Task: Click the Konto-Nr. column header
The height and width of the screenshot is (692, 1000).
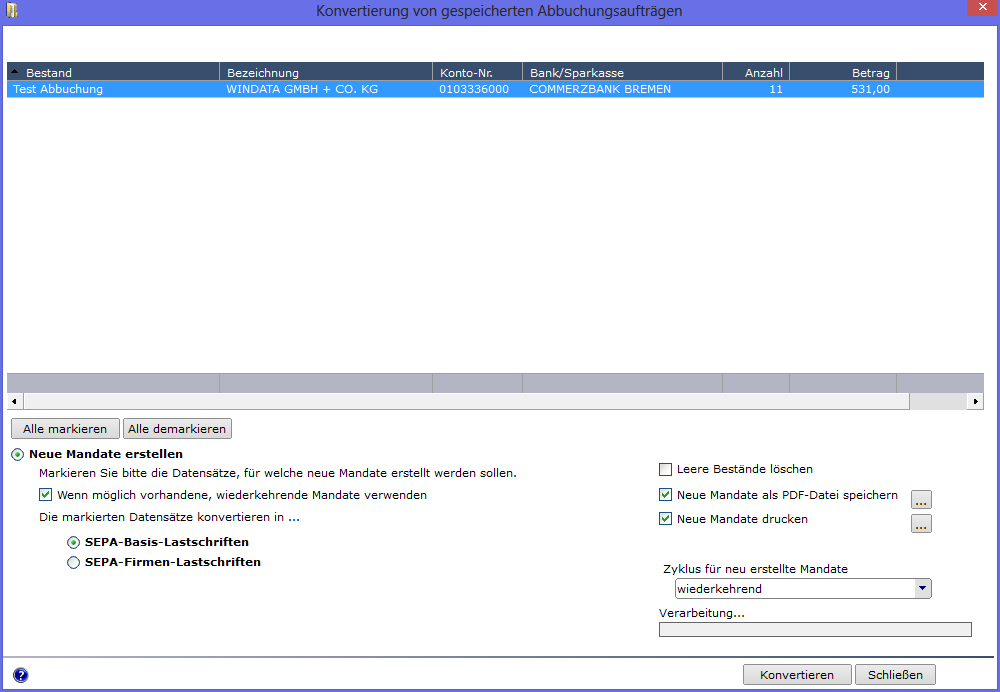Action: pyautogui.click(x=478, y=72)
